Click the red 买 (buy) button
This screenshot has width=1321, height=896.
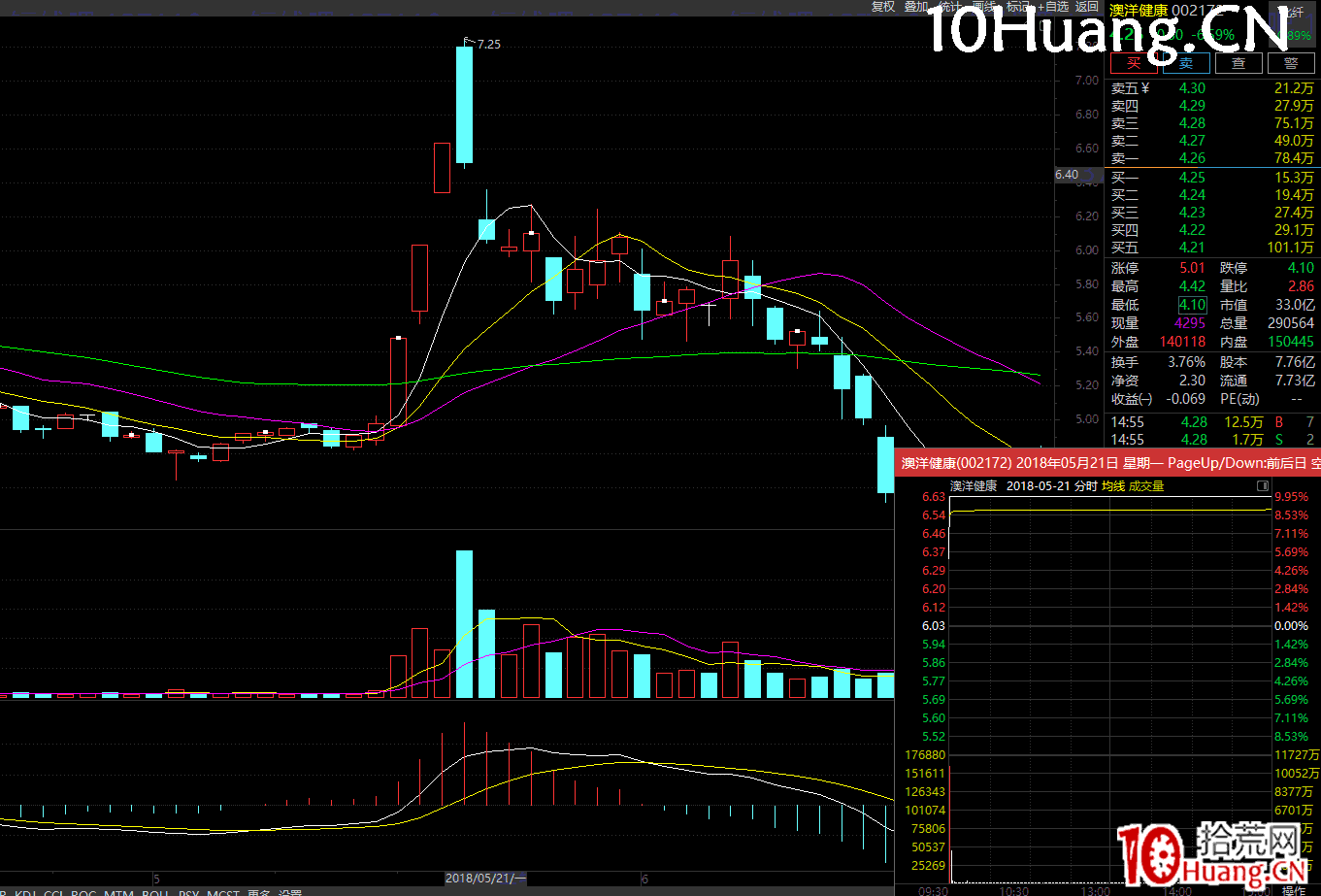[x=1134, y=63]
